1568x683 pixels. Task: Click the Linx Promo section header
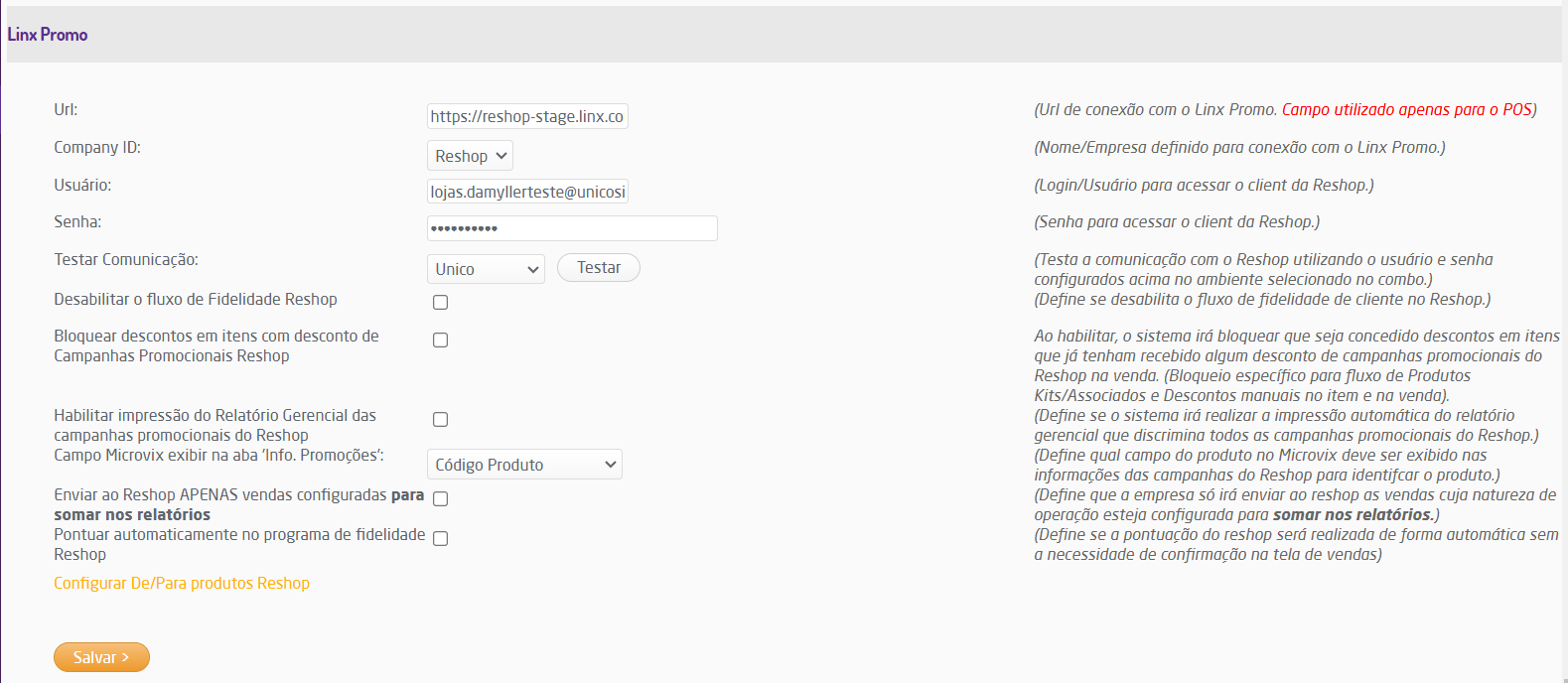tap(48, 35)
